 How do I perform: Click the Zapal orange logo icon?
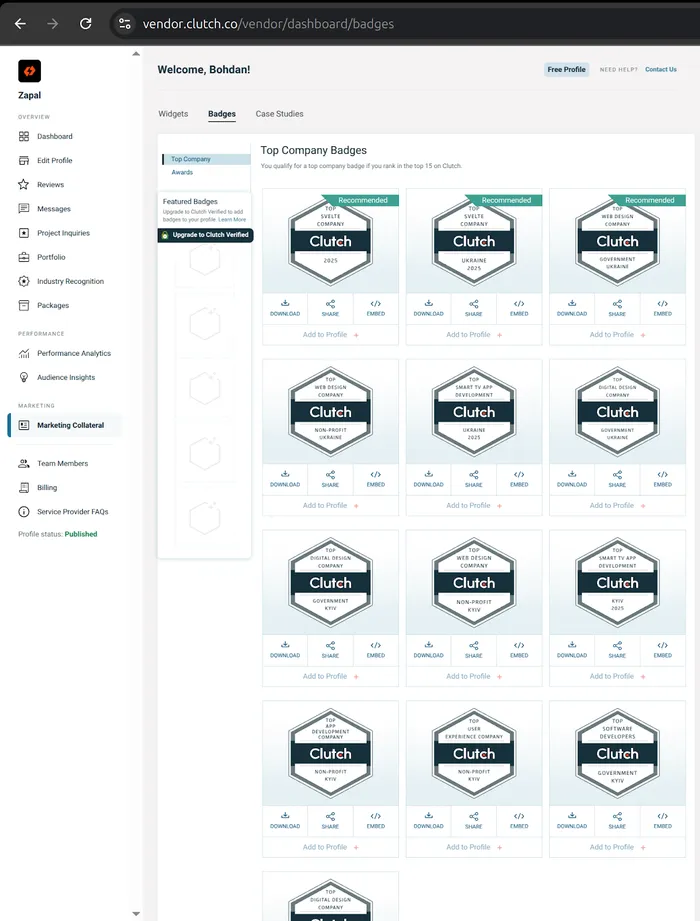(29, 71)
